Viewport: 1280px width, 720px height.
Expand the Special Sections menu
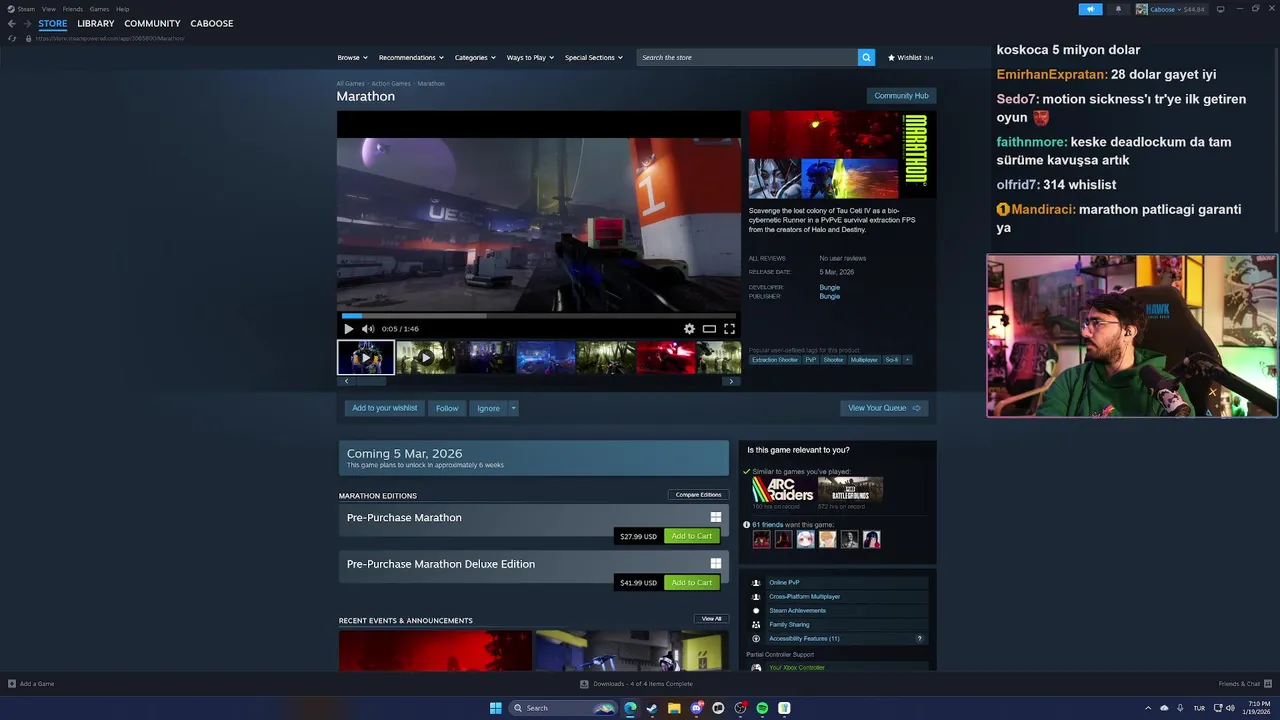click(593, 57)
